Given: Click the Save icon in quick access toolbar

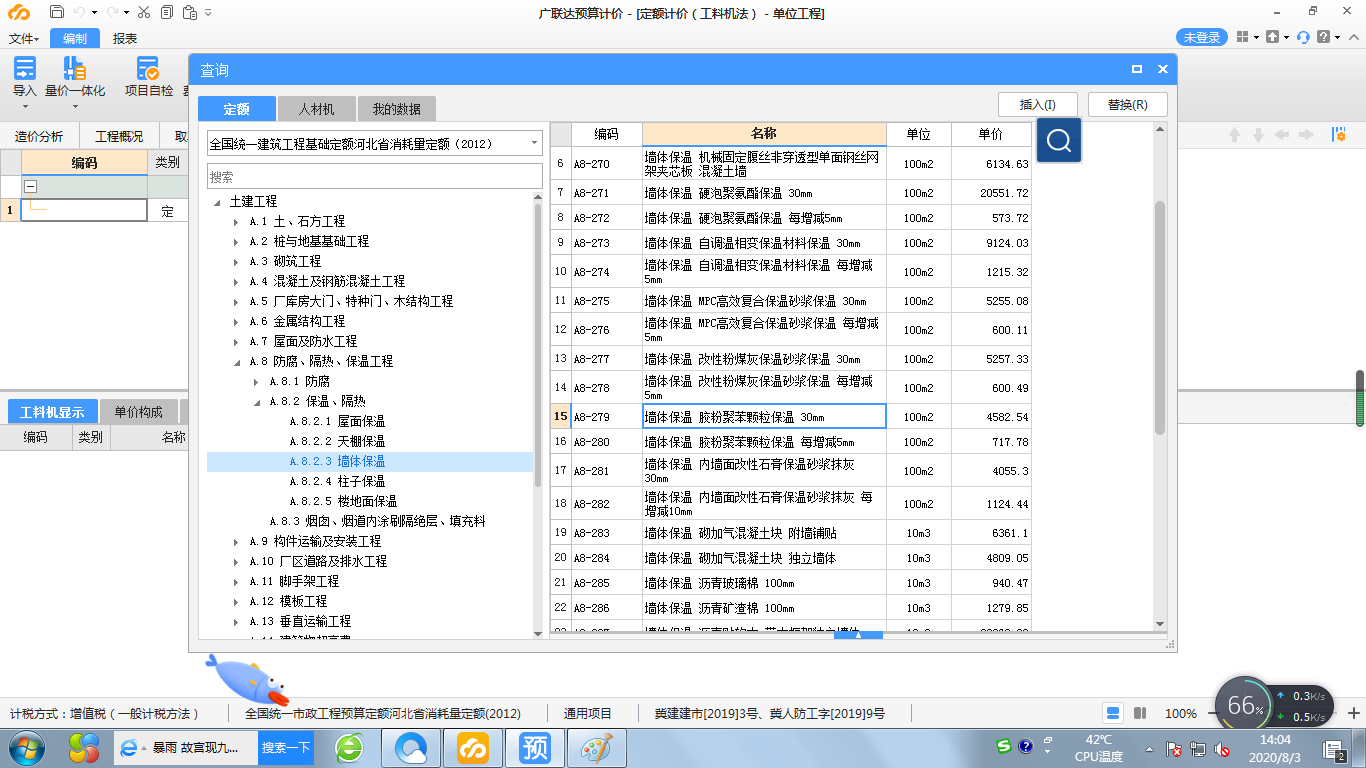Looking at the screenshot, I should [x=57, y=13].
